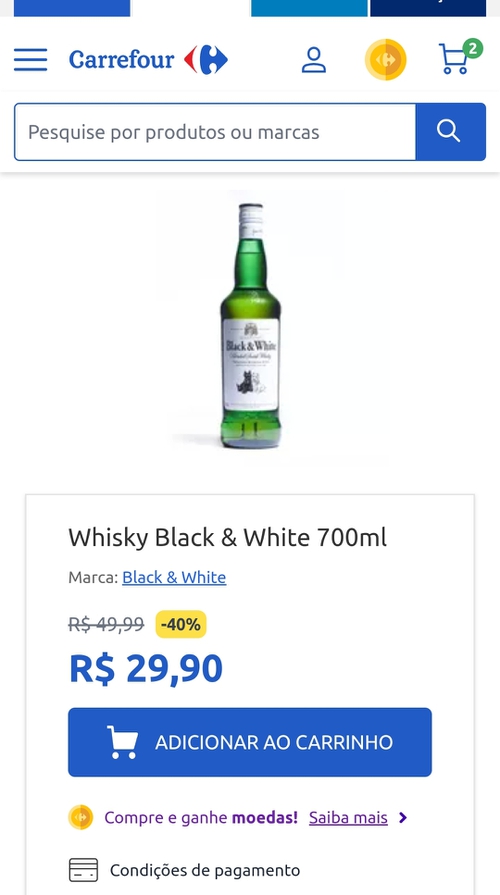Click the credit card payment conditions icon
Image resolution: width=500 pixels, height=895 pixels.
(x=83, y=870)
